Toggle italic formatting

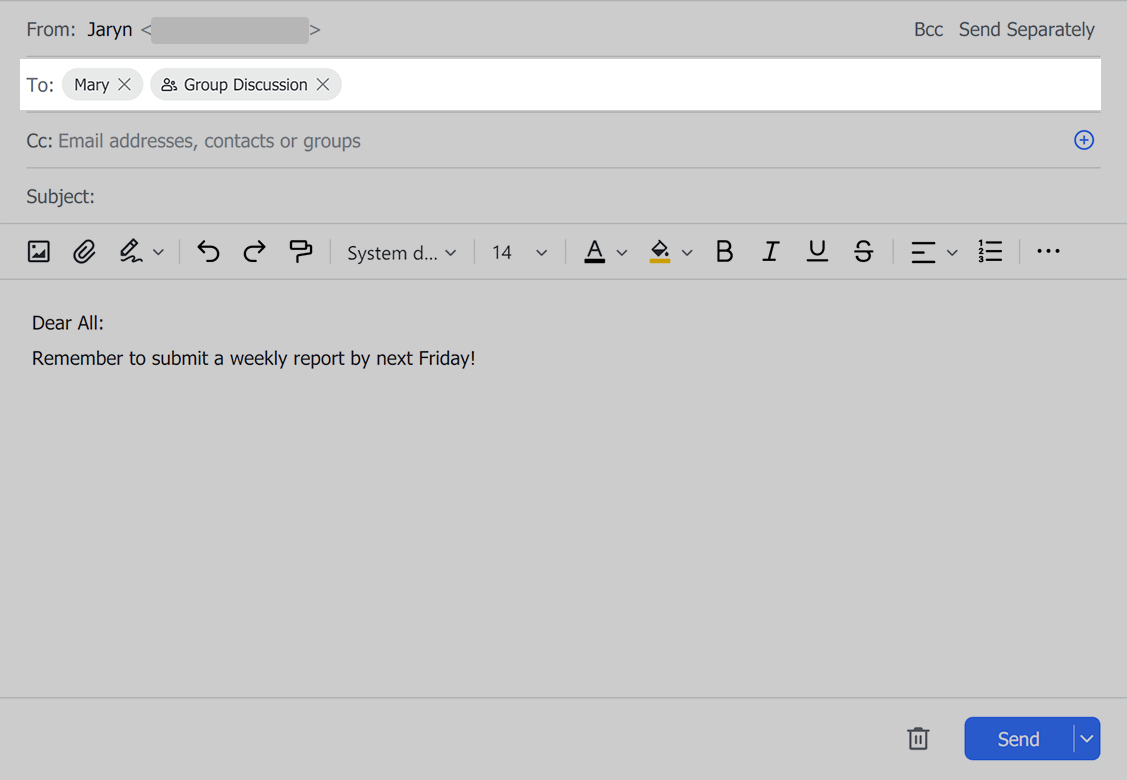click(770, 252)
